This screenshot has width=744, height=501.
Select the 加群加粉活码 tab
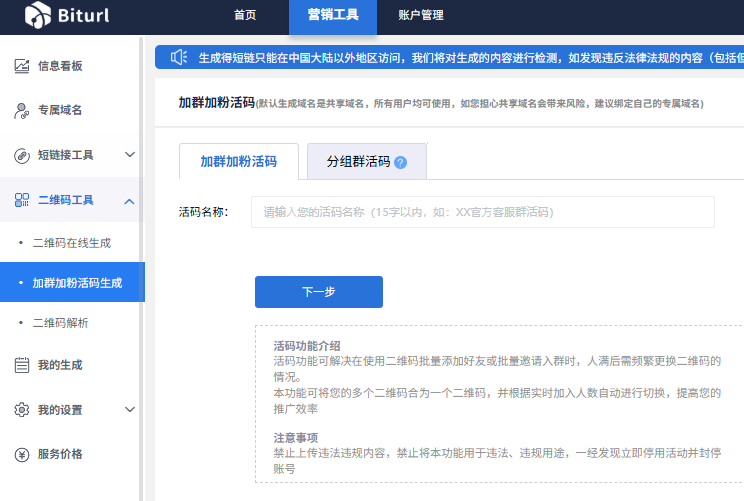[x=238, y=161]
